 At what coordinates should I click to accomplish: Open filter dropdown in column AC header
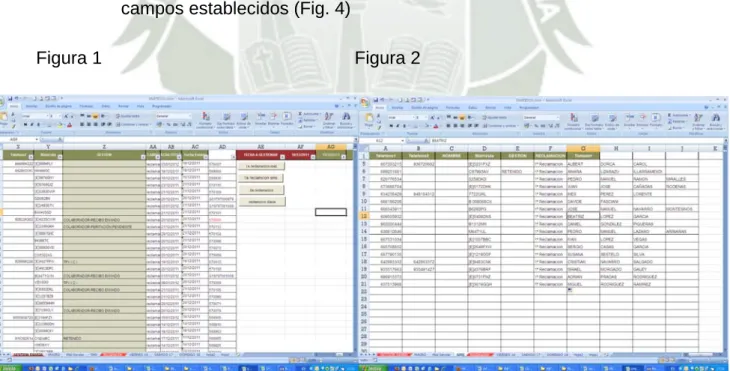[206, 157]
